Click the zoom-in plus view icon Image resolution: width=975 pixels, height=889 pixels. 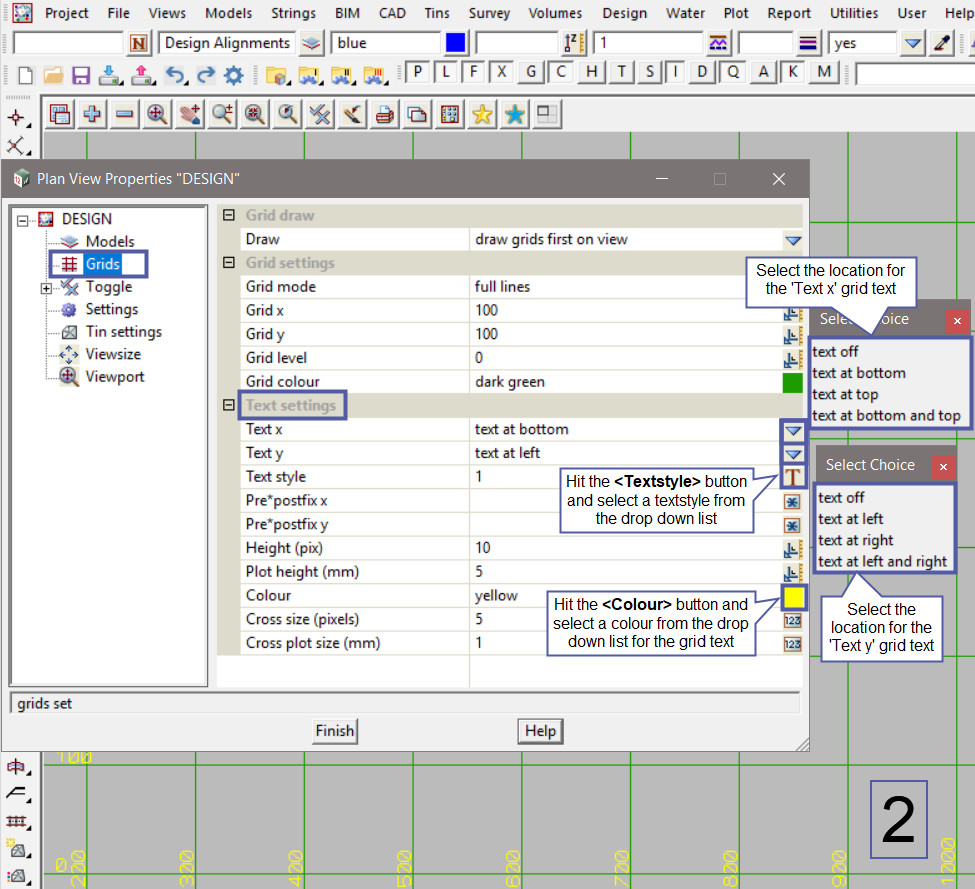point(92,115)
